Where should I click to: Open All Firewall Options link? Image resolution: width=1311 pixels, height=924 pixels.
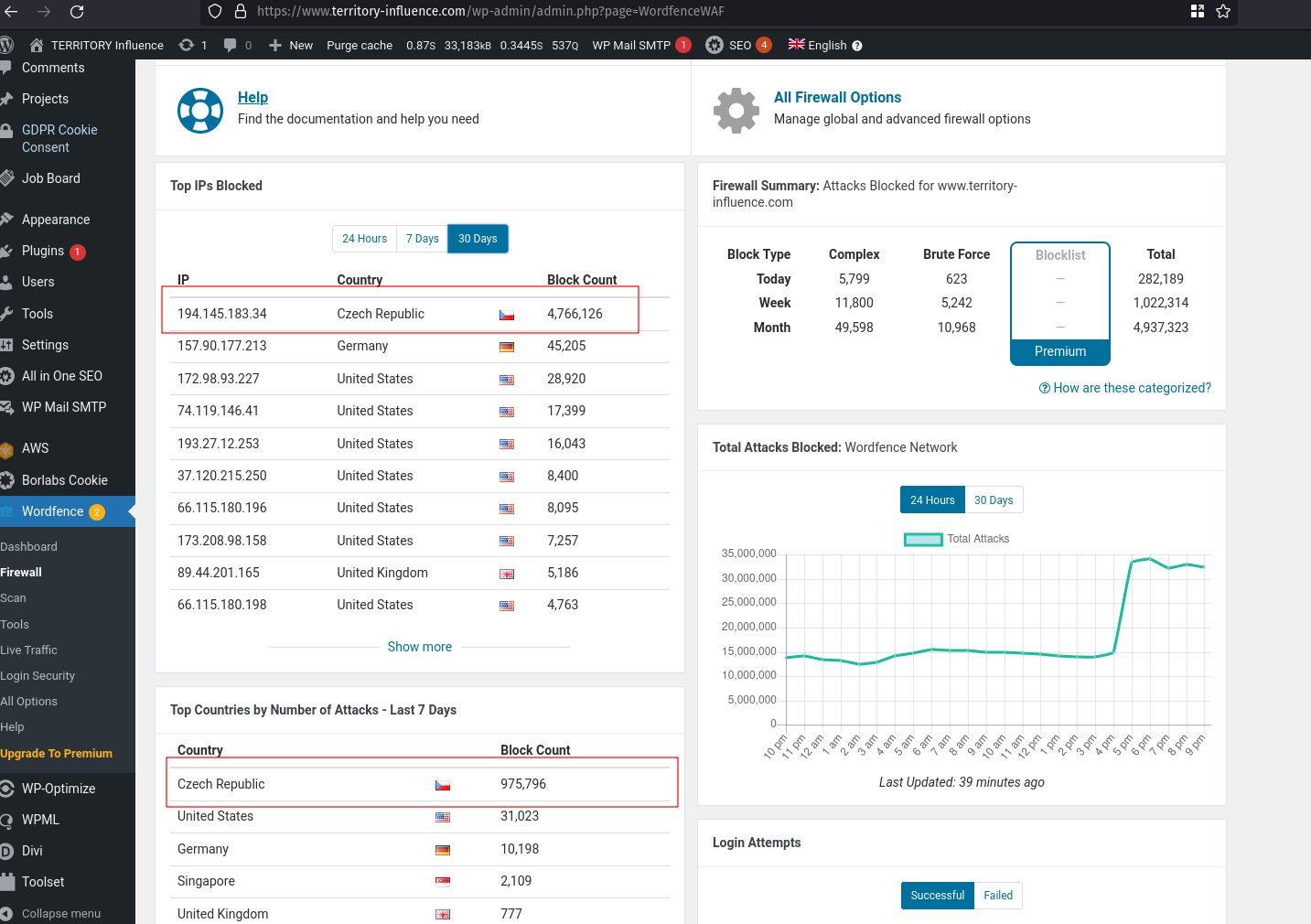837,97
